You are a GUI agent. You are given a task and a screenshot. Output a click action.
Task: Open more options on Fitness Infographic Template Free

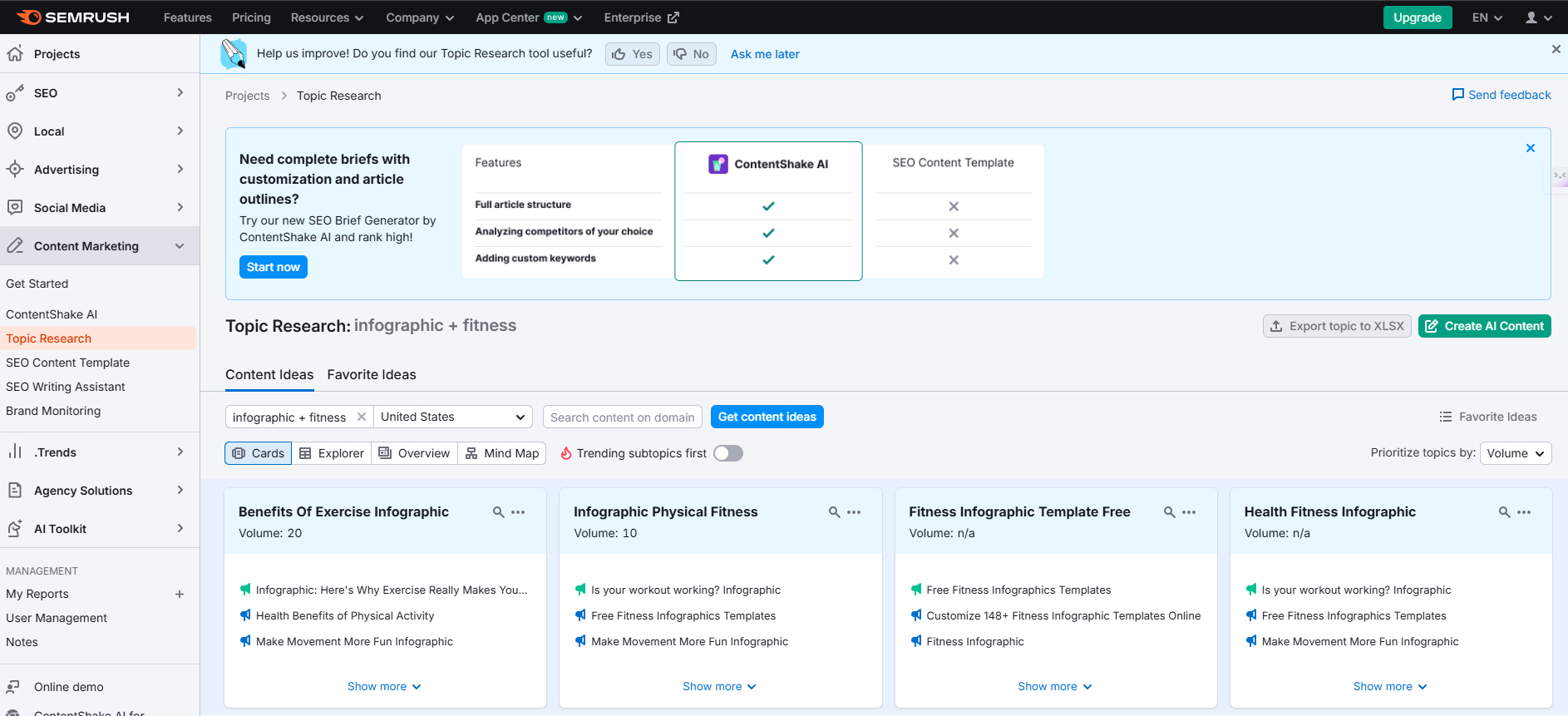[1189, 512]
